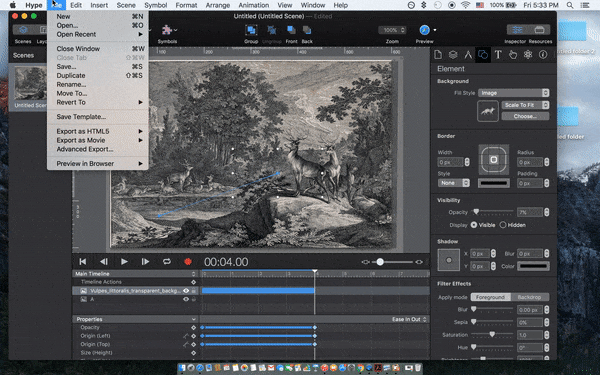Open the Resources toolbar button
Viewport: 600px width, 375px height.
(x=540, y=30)
